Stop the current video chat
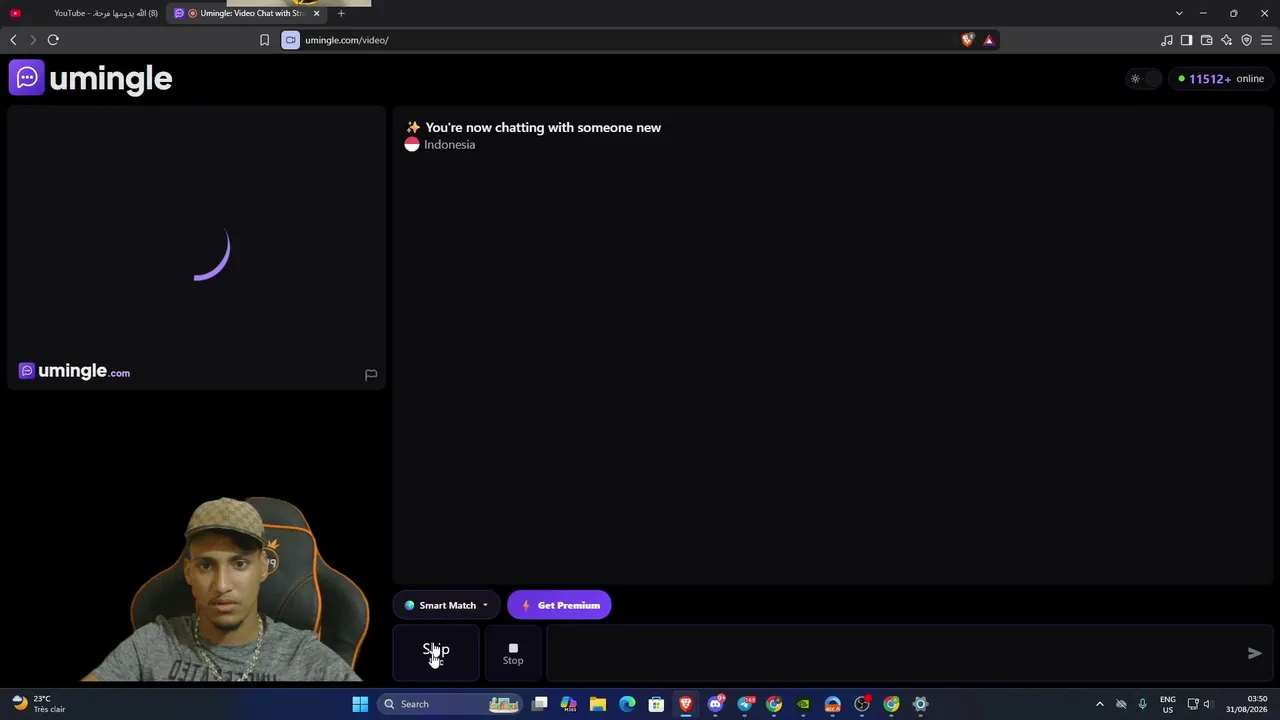 point(513,653)
